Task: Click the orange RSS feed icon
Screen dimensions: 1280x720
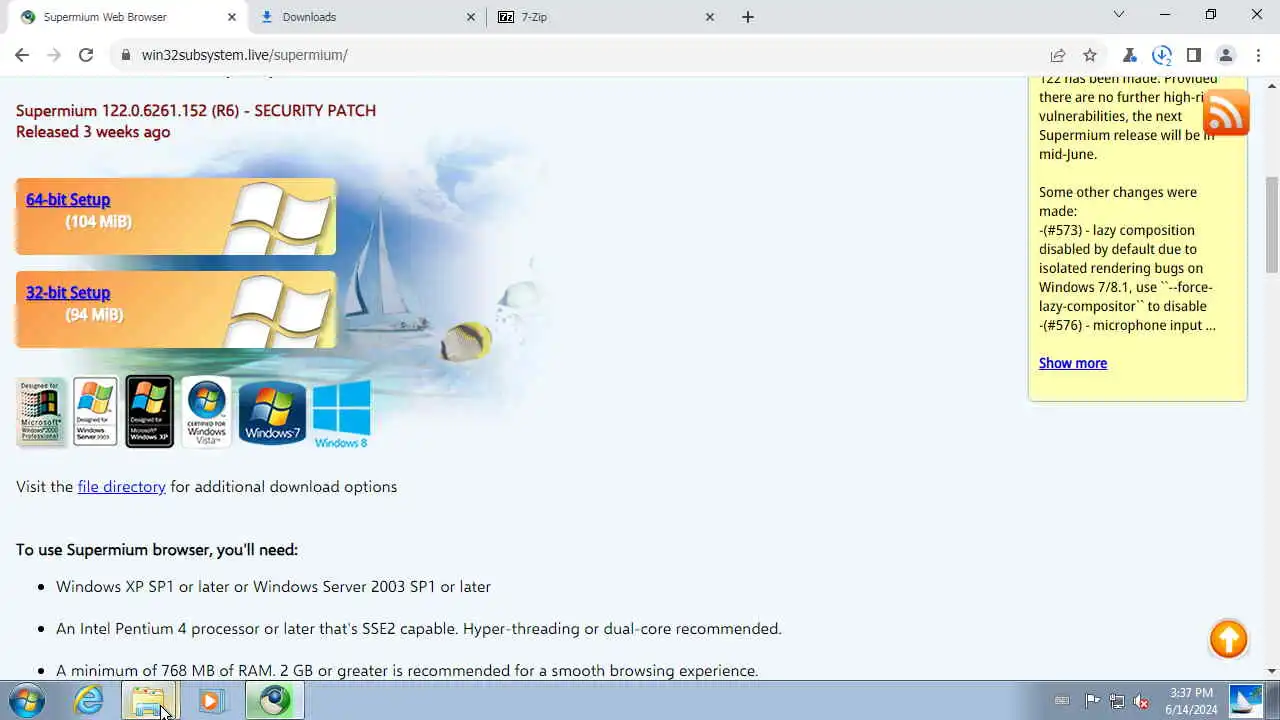Action: (x=1226, y=112)
